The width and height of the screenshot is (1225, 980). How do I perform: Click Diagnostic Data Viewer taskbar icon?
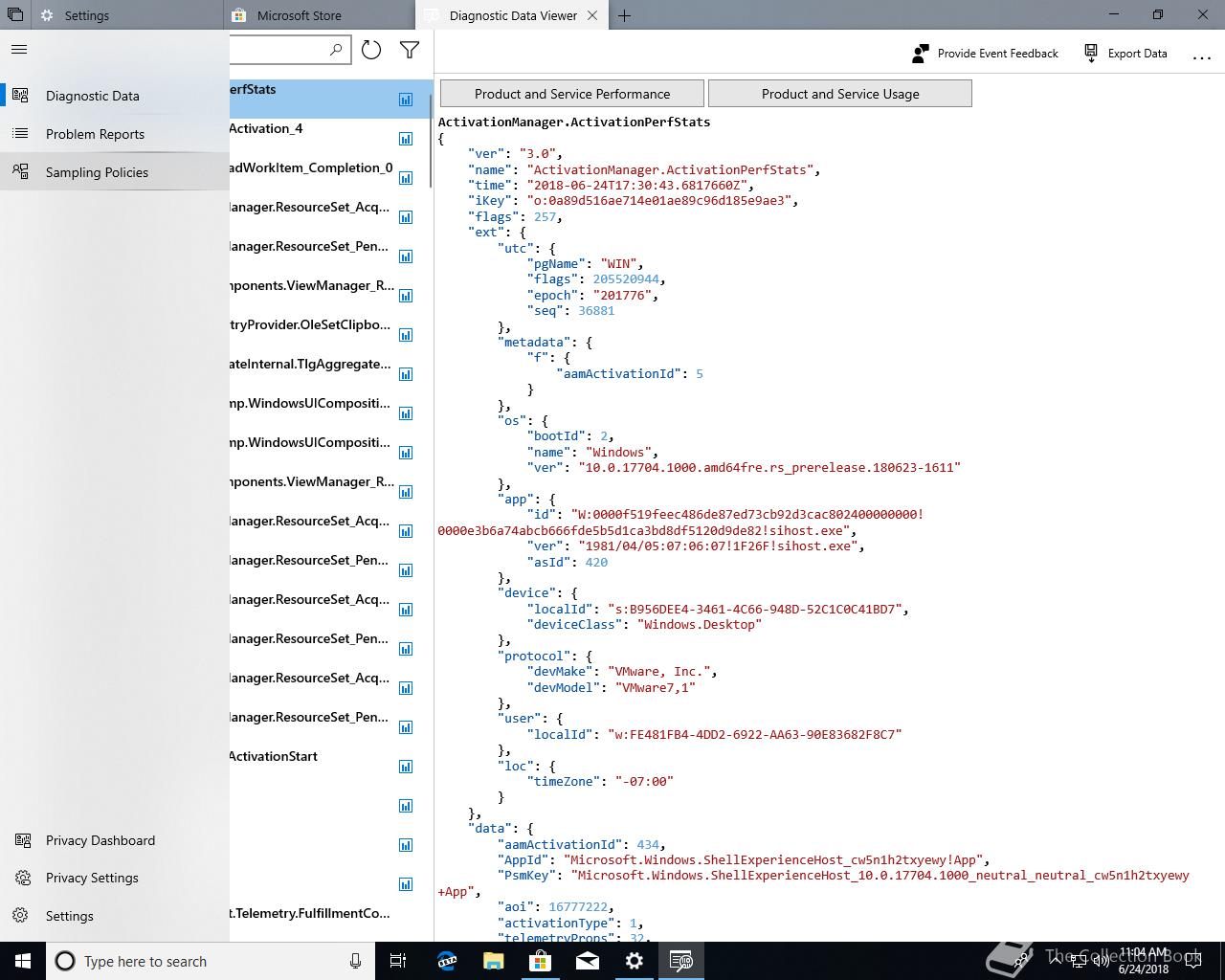[x=681, y=961]
